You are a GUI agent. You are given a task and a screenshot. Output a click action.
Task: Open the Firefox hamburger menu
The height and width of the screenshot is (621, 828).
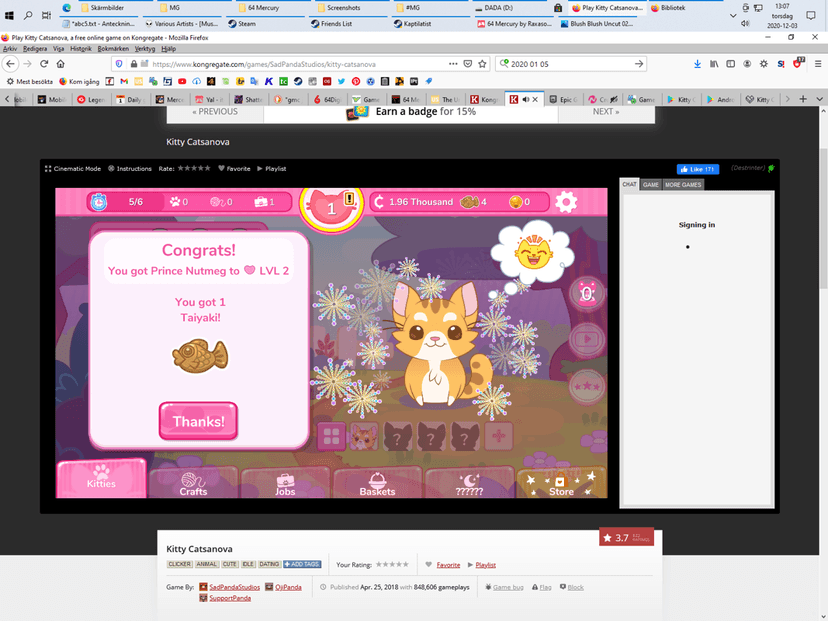pos(817,64)
